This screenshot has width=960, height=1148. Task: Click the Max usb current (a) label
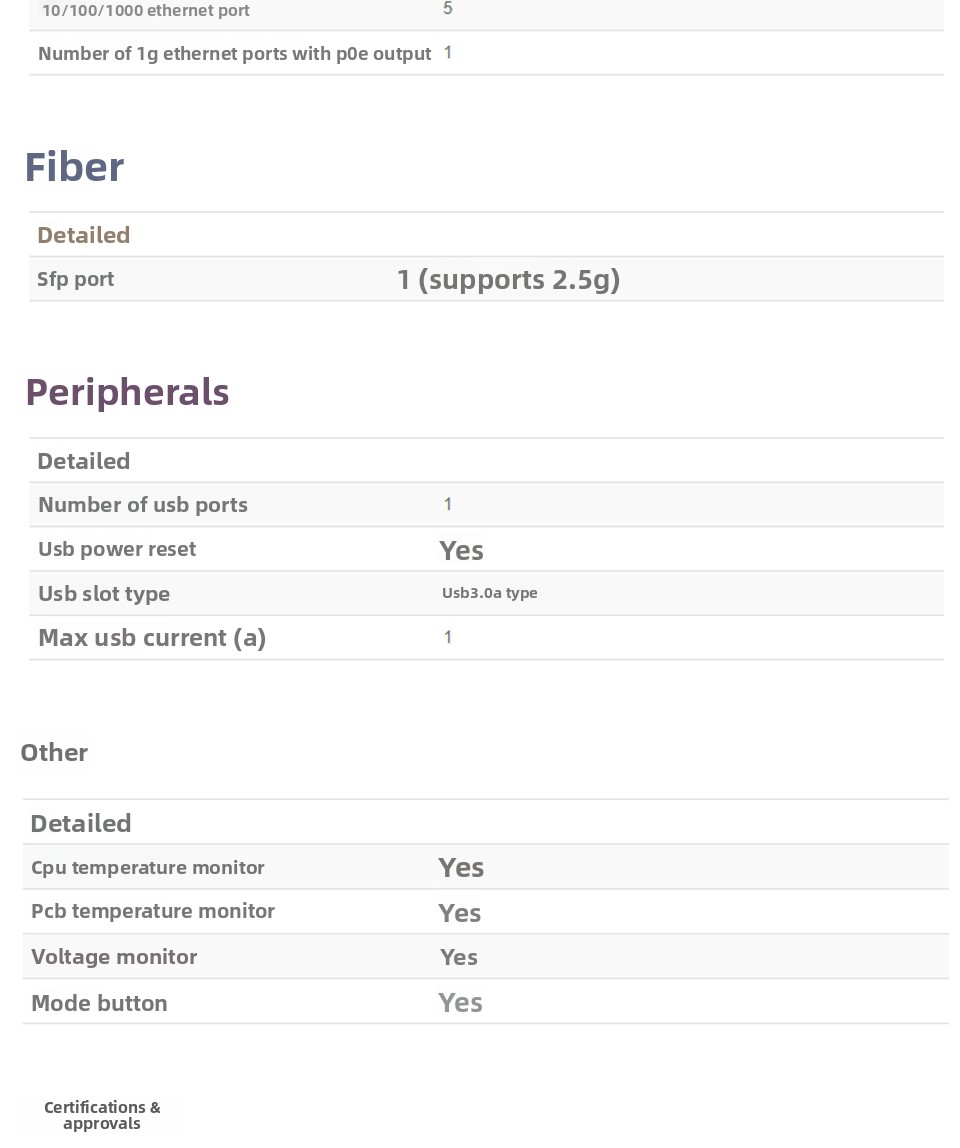pyautogui.click(x=152, y=638)
